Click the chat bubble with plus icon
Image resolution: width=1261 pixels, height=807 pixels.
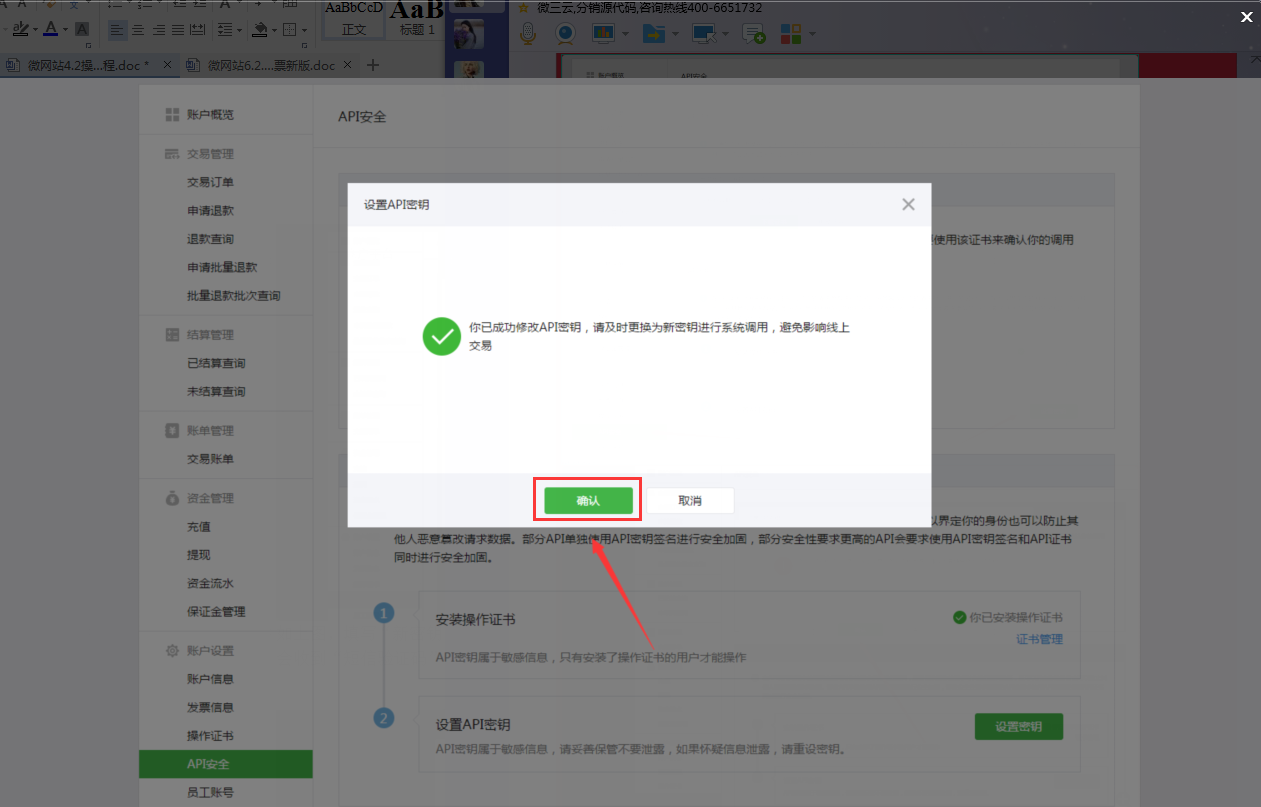753,34
